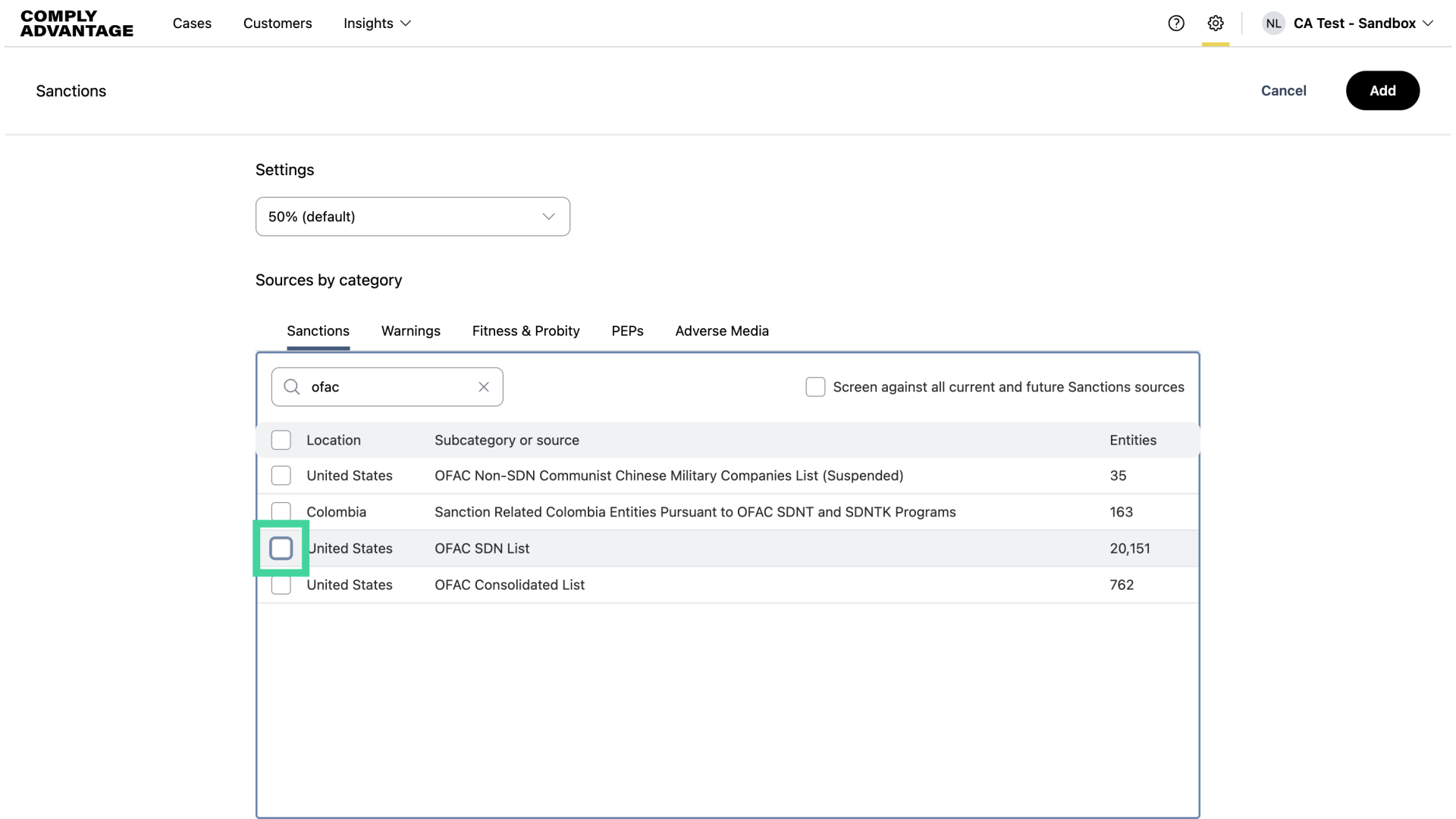
Task: Switch to the Warnings tab
Action: pyautogui.click(x=410, y=331)
